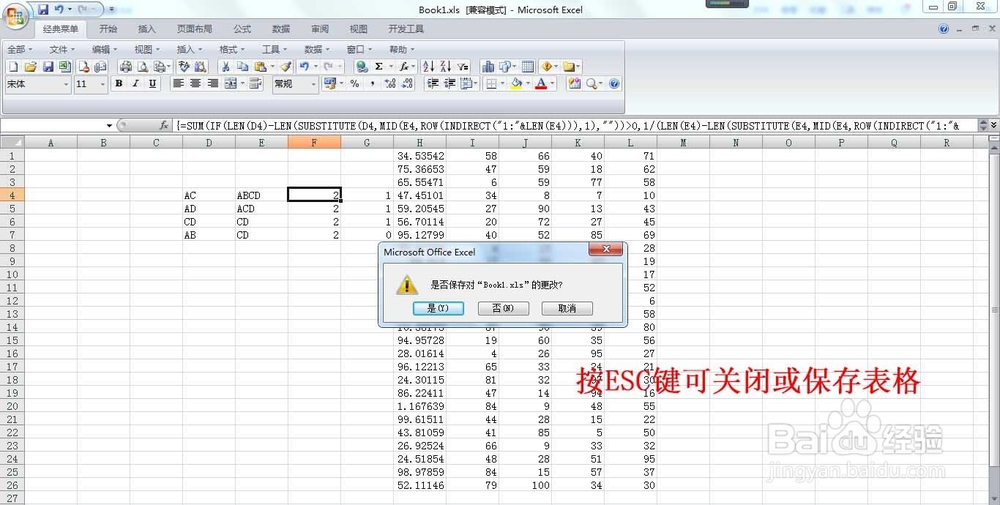This screenshot has width=1000, height=505.
Task: Click the Paste clipboard icon
Action: [x=260, y=66]
